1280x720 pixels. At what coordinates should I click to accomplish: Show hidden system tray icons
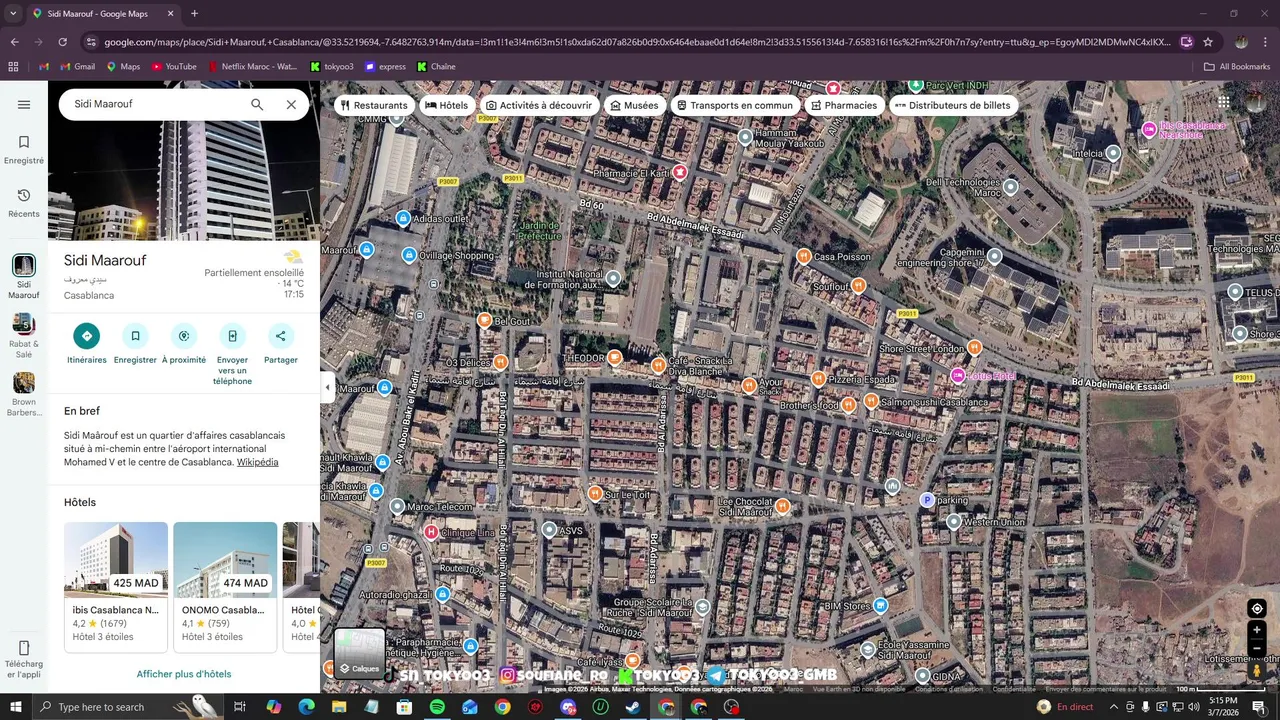pyautogui.click(x=1113, y=707)
